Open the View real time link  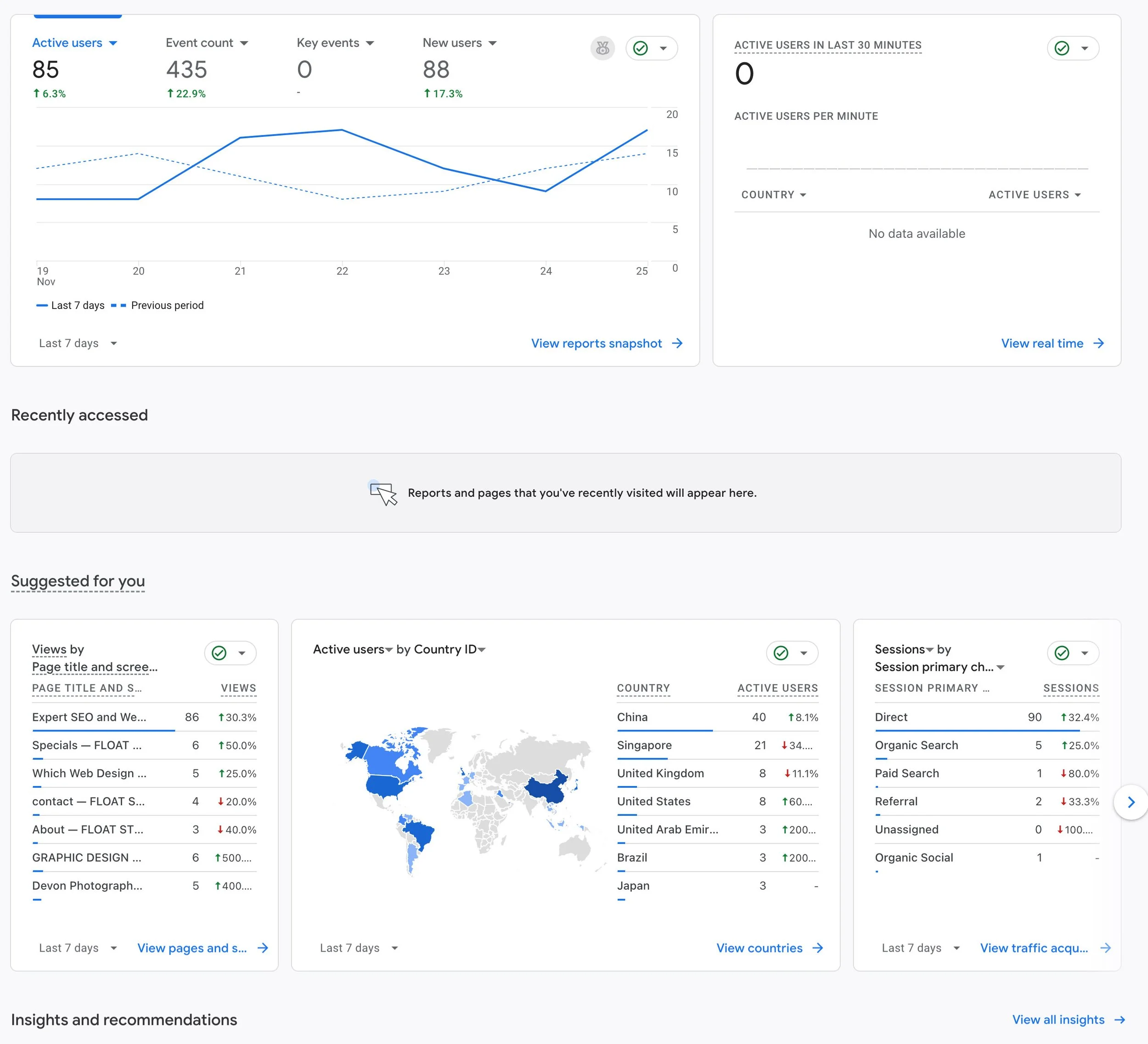[x=1042, y=343]
